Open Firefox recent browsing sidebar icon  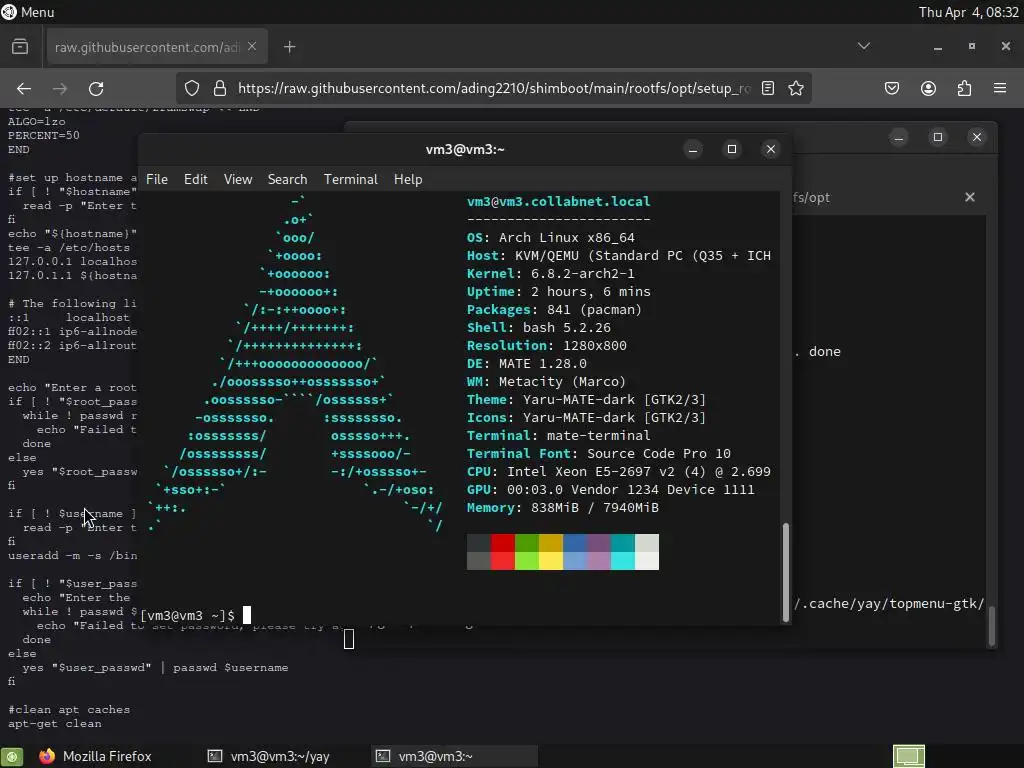pos(20,46)
